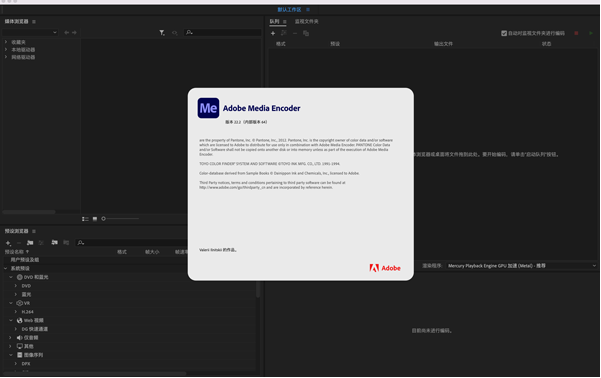Click the 格式 column header in Queue
This screenshot has height=378, width=601.
click(x=281, y=44)
